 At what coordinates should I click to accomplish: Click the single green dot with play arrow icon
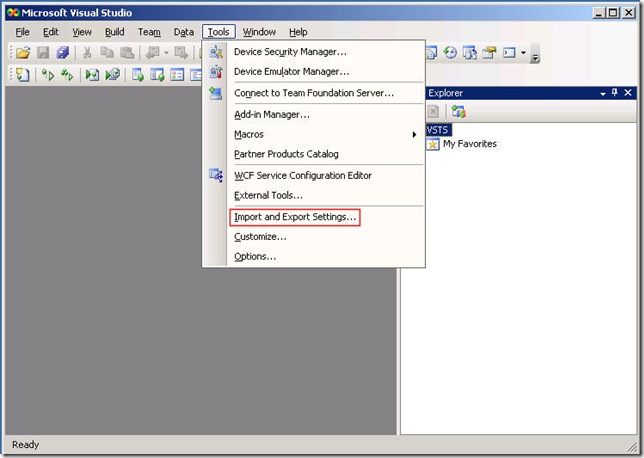pos(48,75)
